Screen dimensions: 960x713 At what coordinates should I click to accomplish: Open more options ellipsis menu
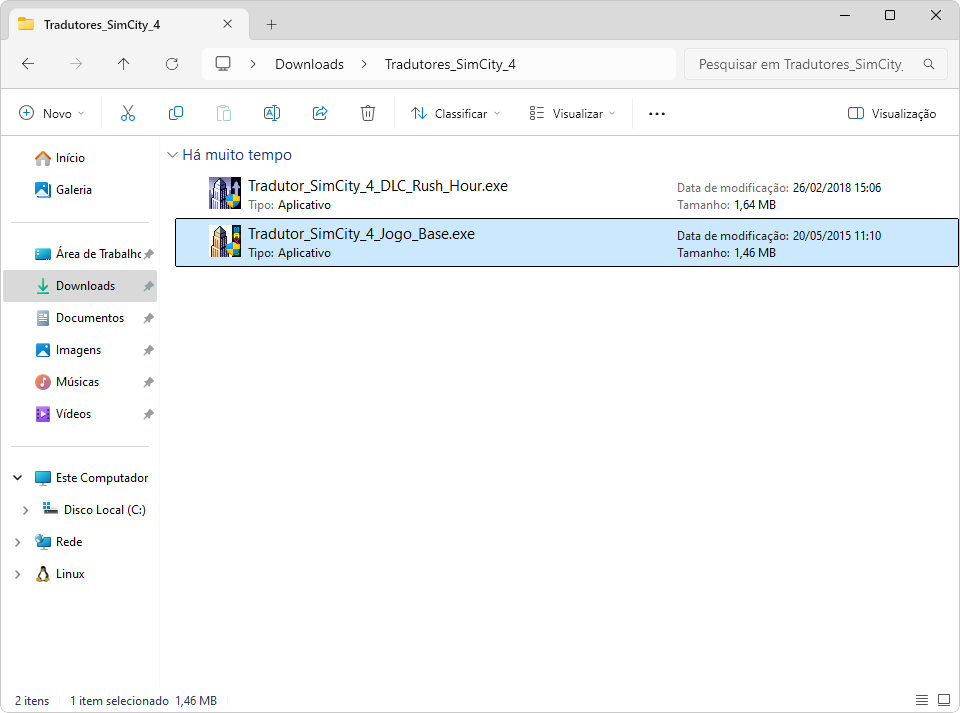[657, 114]
